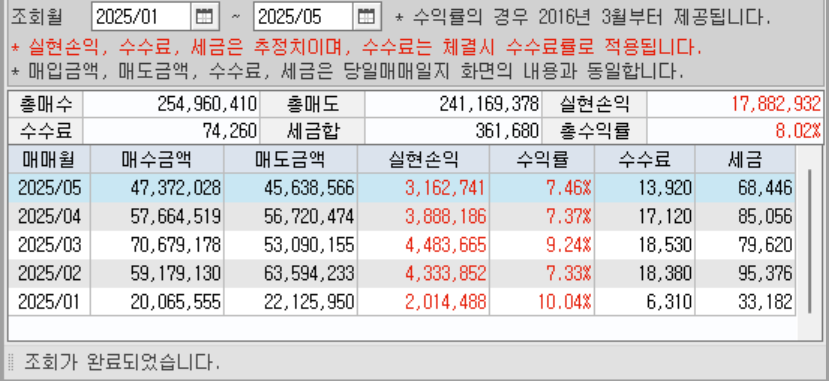Click the 조회월 label
This screenshot has width=829, height=381.
(x=37, y=17)
